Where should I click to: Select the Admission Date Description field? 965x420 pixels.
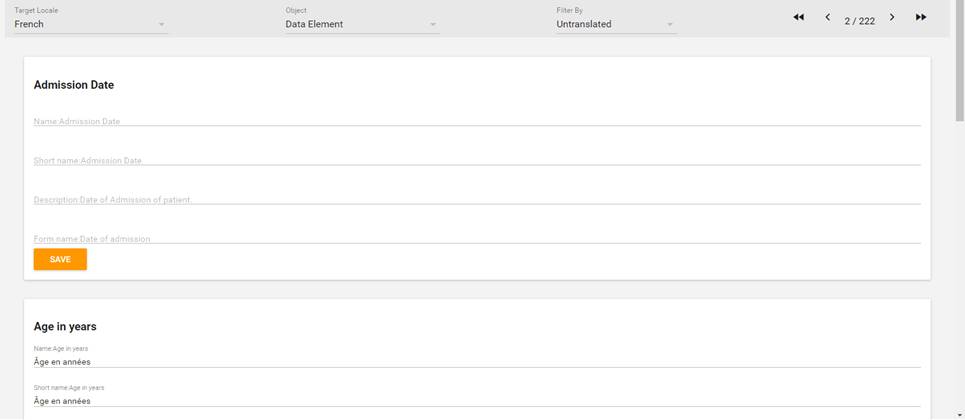coord(476,199)
